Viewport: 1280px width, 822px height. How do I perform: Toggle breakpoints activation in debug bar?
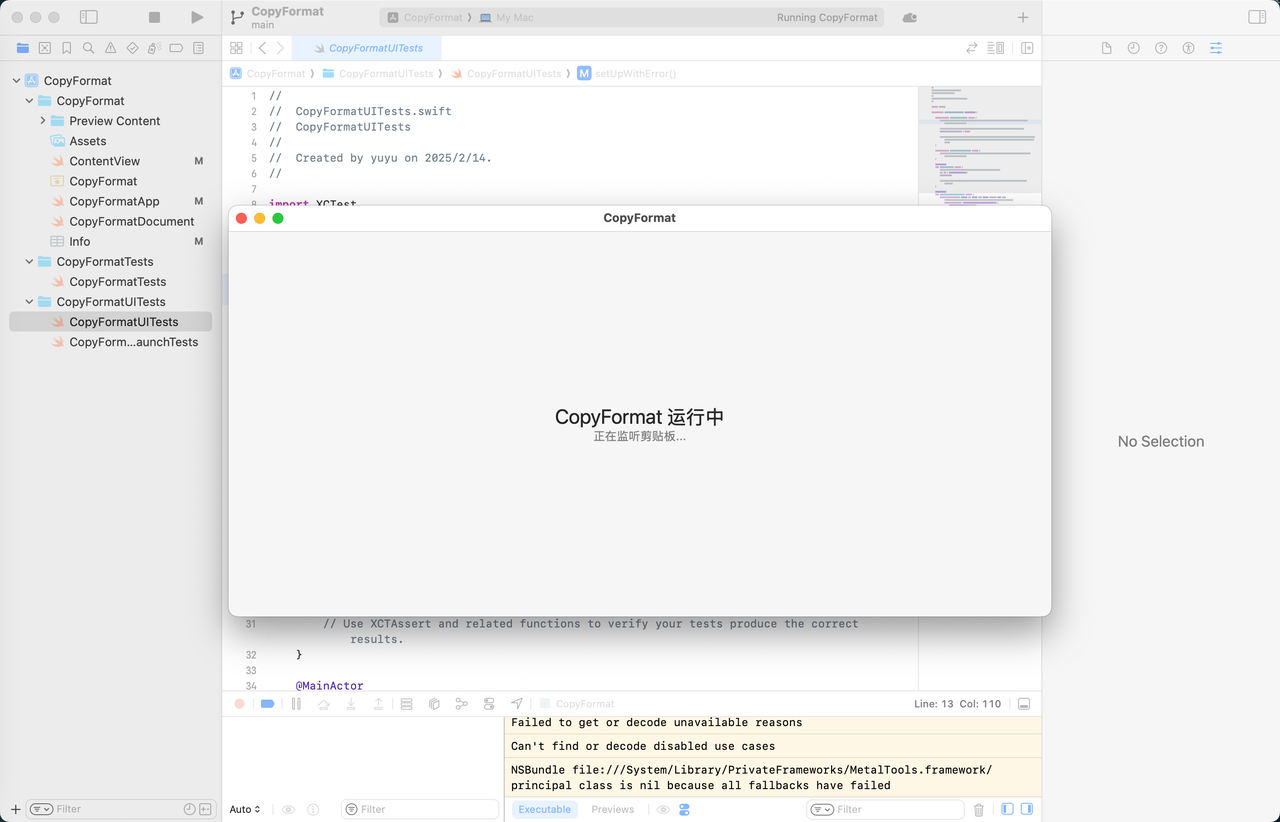[x=267, y=704]
